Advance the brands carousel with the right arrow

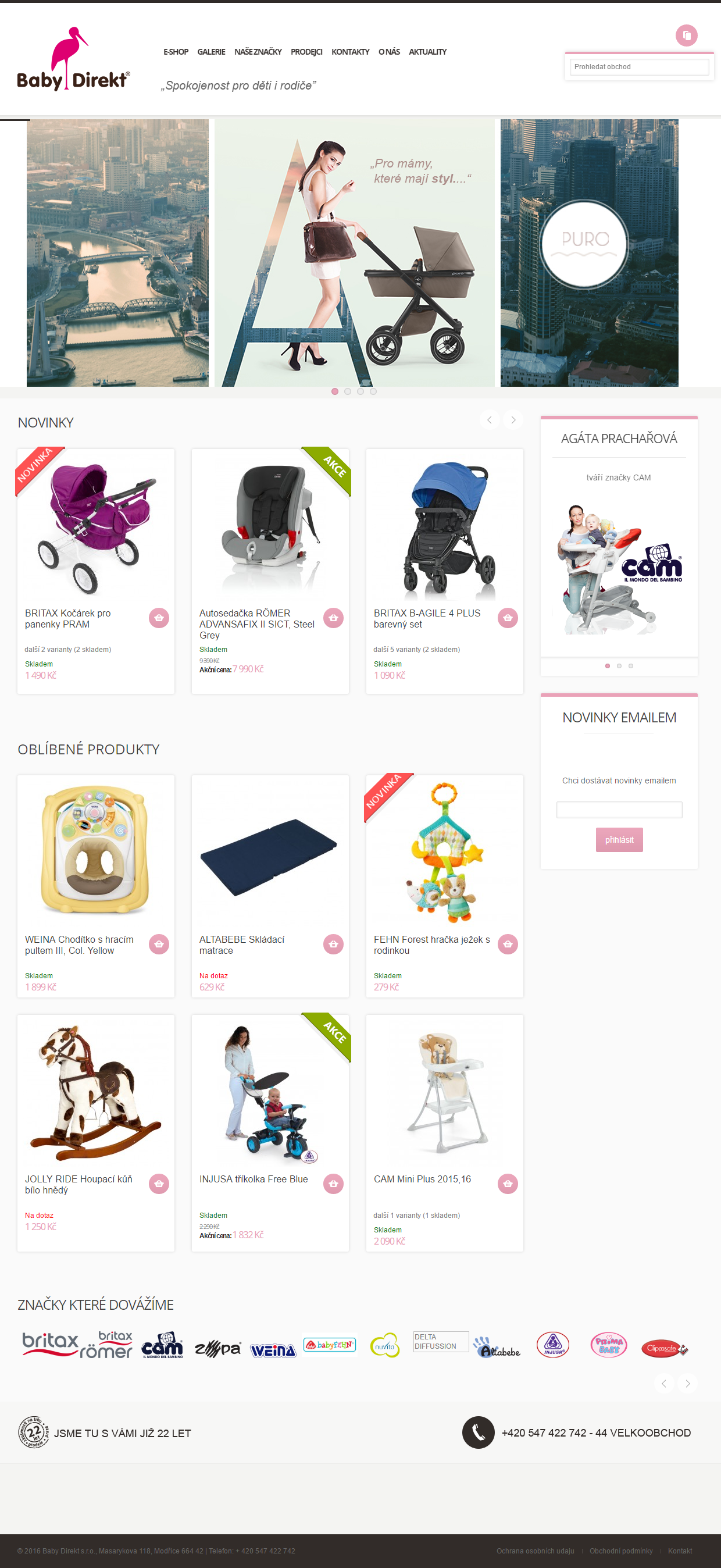click(x=687, y=1384)
